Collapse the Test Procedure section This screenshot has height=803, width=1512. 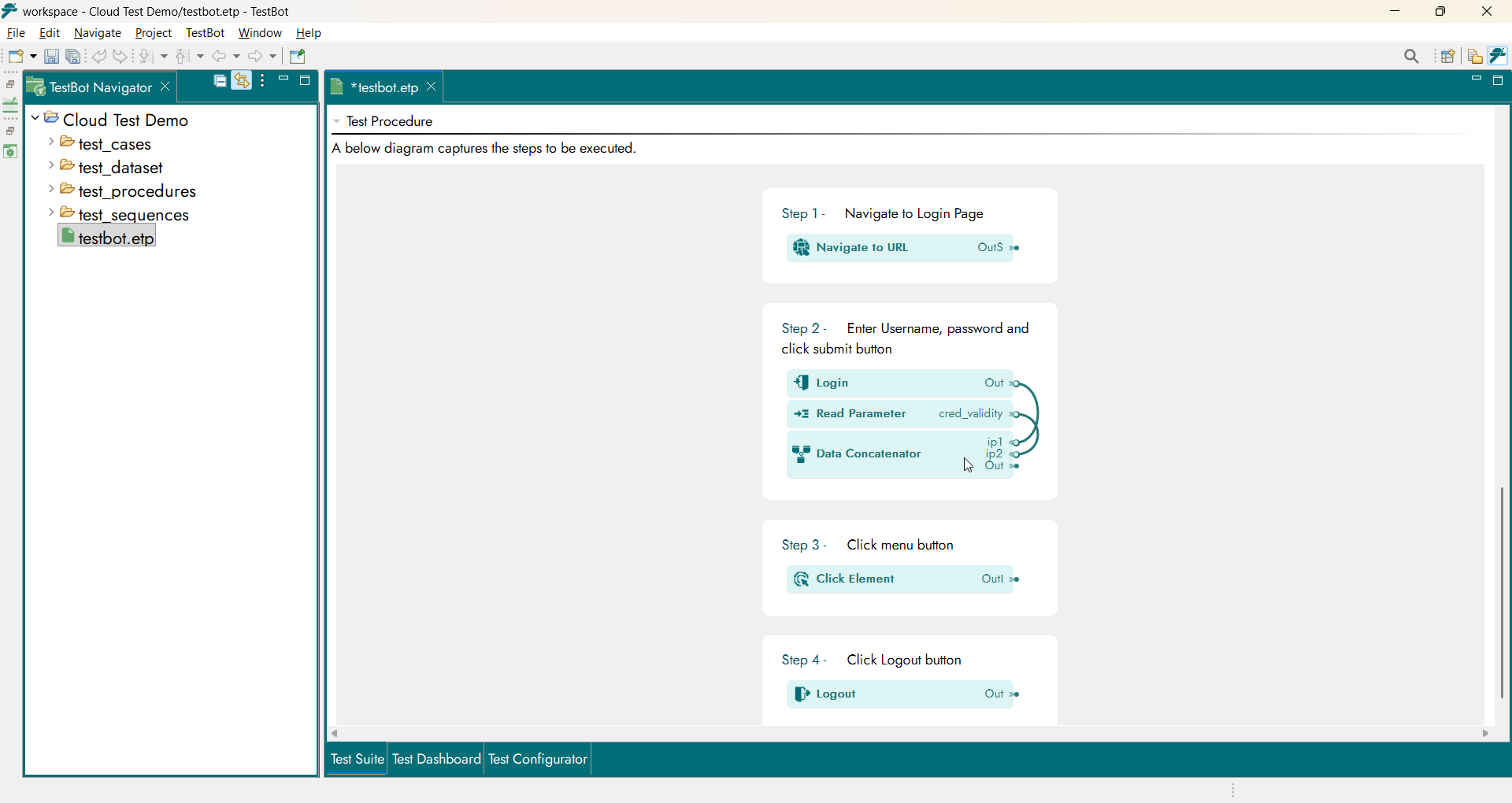pyautogui.click(x=337, y=122)
